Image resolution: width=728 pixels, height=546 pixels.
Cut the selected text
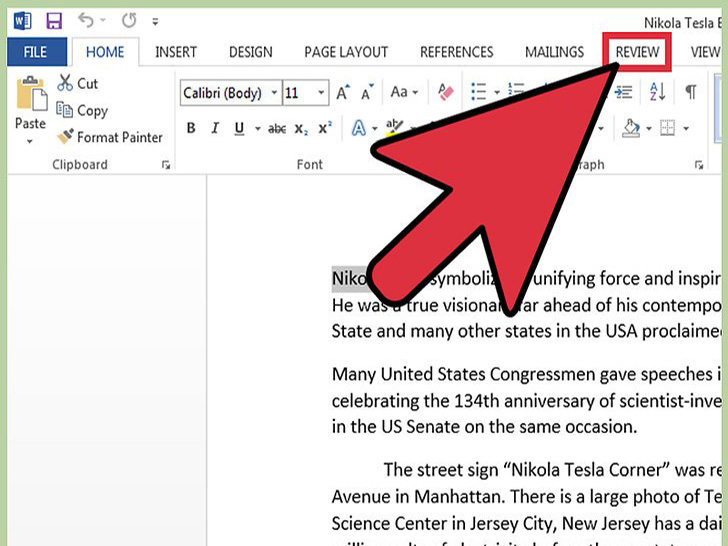tap(78, 84)
